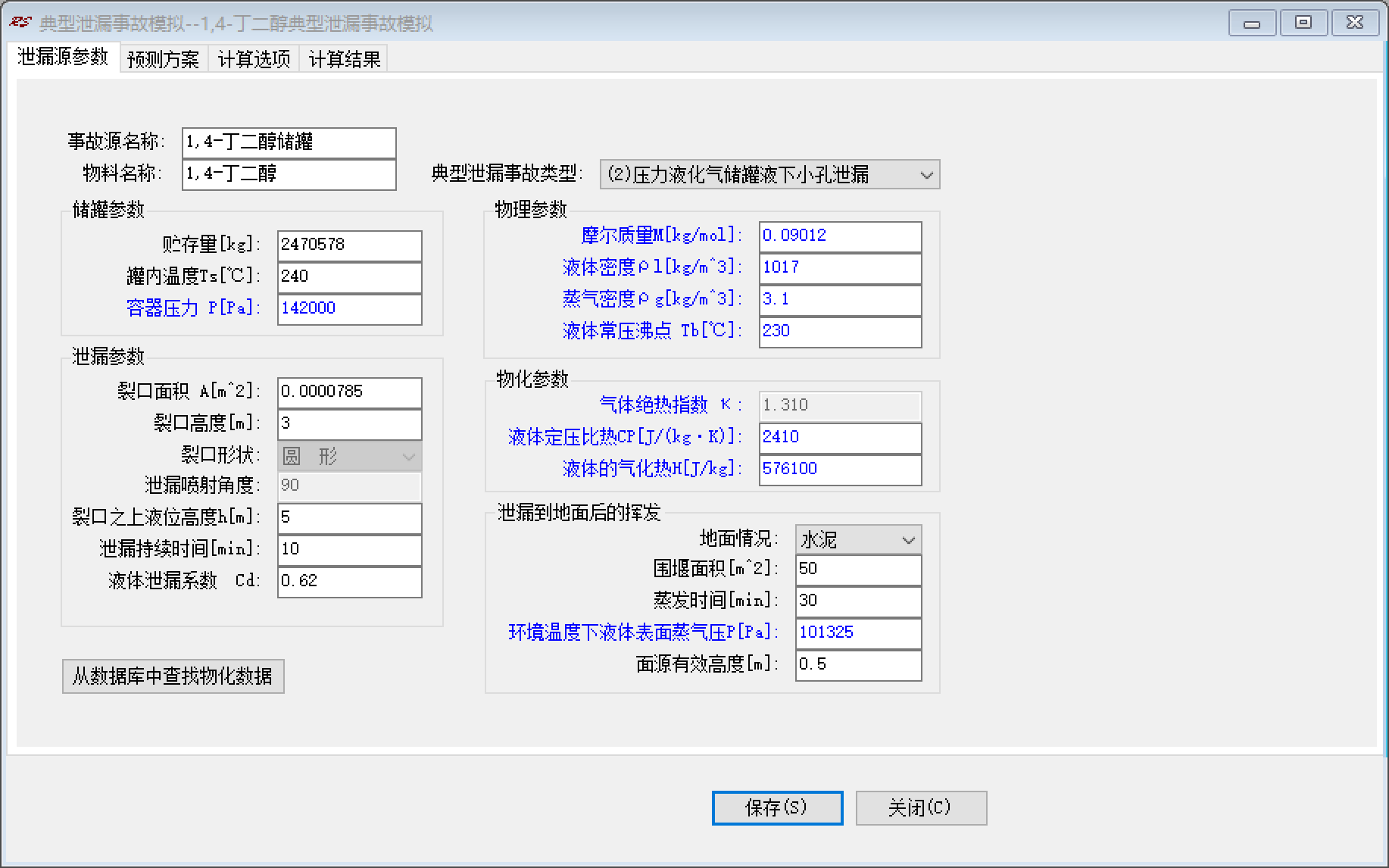This screenshot has width=1389, height=868.
Task: Click 从数据库中查找物化数据 button
Action: (x=173, y=676)
